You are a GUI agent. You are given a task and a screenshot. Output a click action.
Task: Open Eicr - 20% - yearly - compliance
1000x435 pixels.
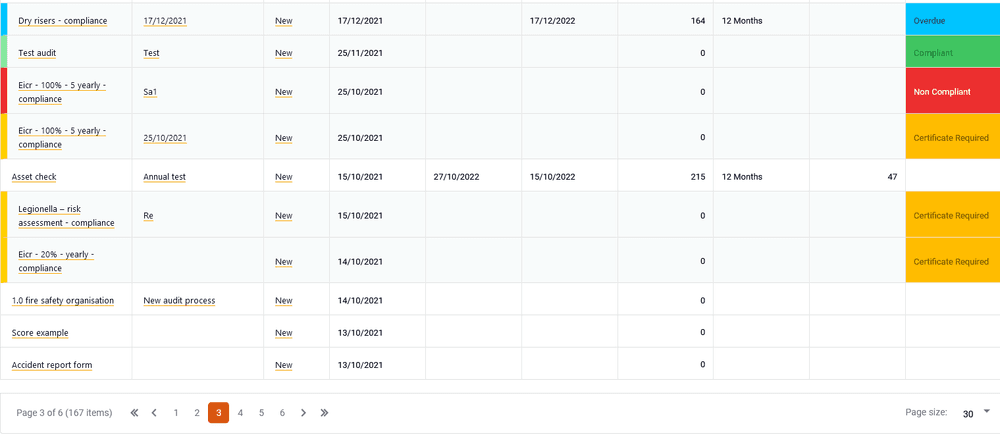point(56,262)
